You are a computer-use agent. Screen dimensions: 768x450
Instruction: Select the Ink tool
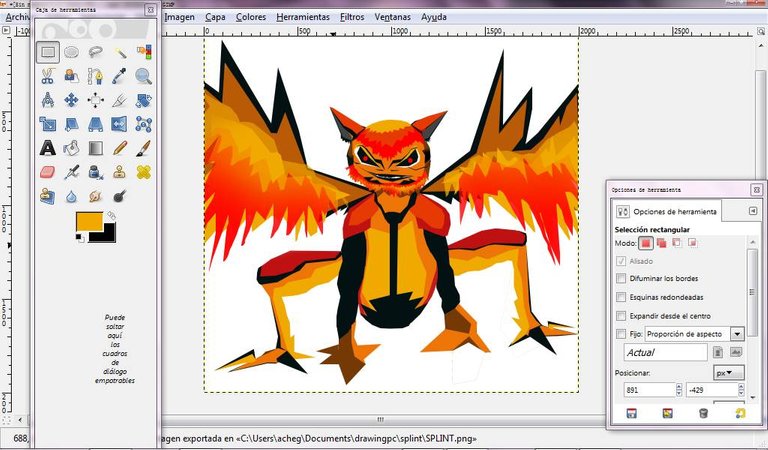pyautogui.click(x=96, y=172)
